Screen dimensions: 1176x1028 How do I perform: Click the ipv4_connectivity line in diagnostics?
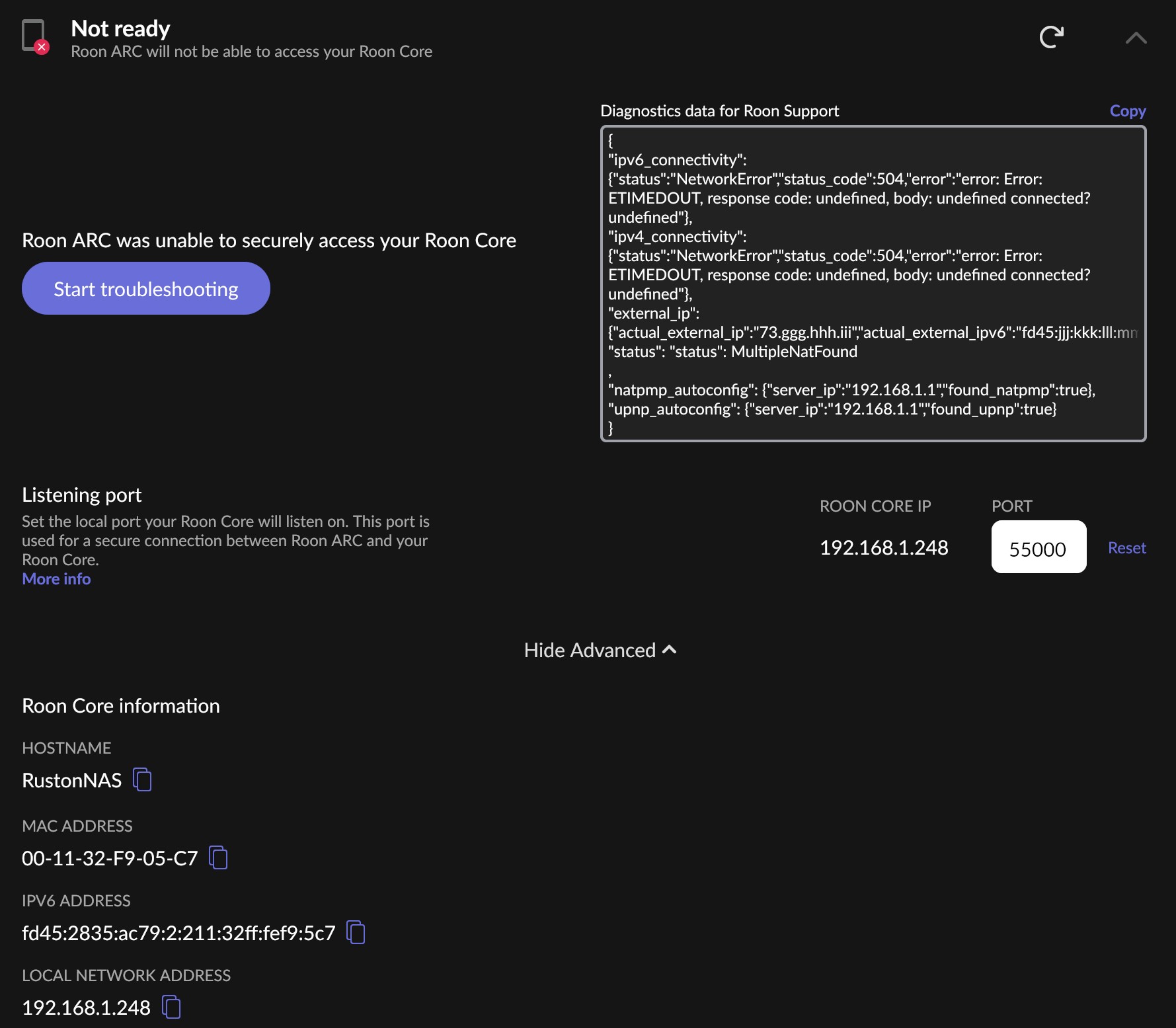pyautogui.click(x=677, y=236)
